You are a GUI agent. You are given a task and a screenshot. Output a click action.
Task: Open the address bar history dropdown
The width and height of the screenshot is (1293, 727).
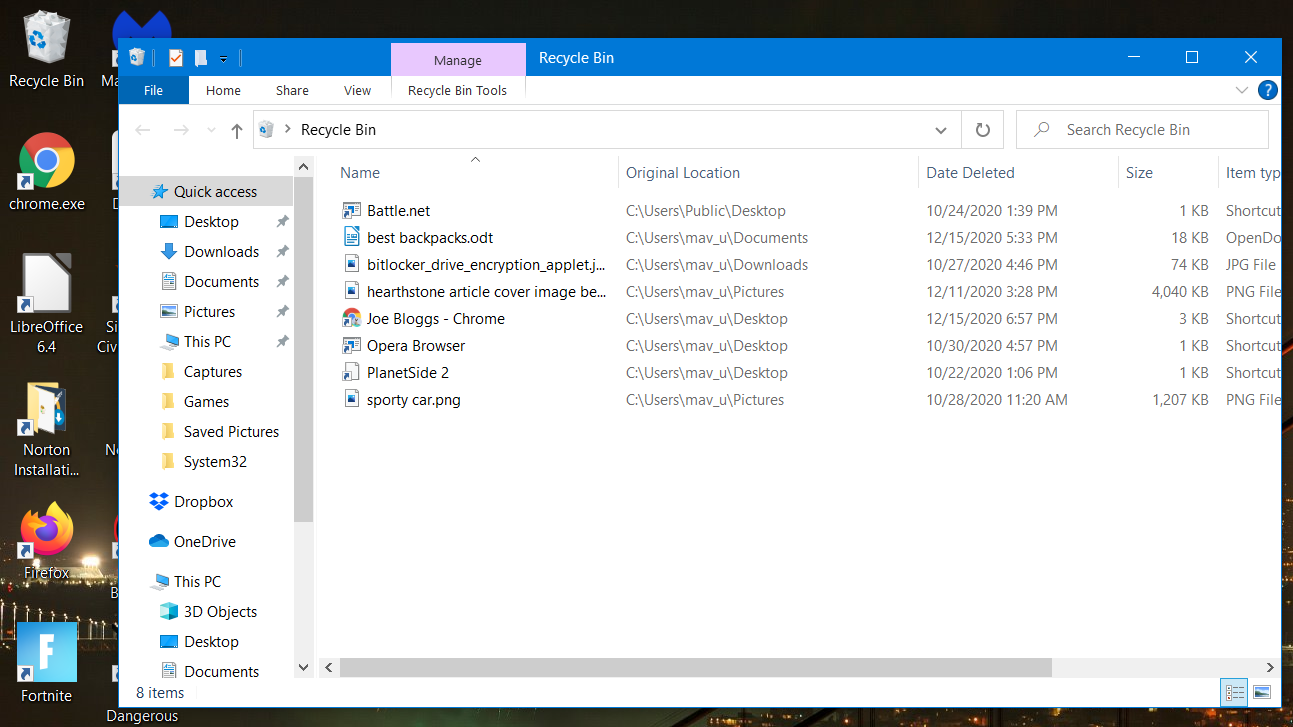coord(940,130)
